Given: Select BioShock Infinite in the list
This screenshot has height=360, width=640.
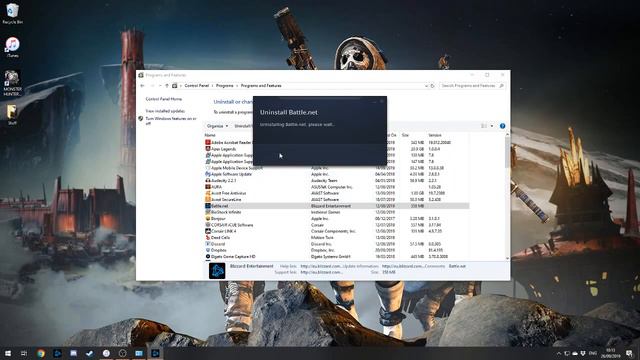Looking at the screenshot, I should tap(337, 212).
